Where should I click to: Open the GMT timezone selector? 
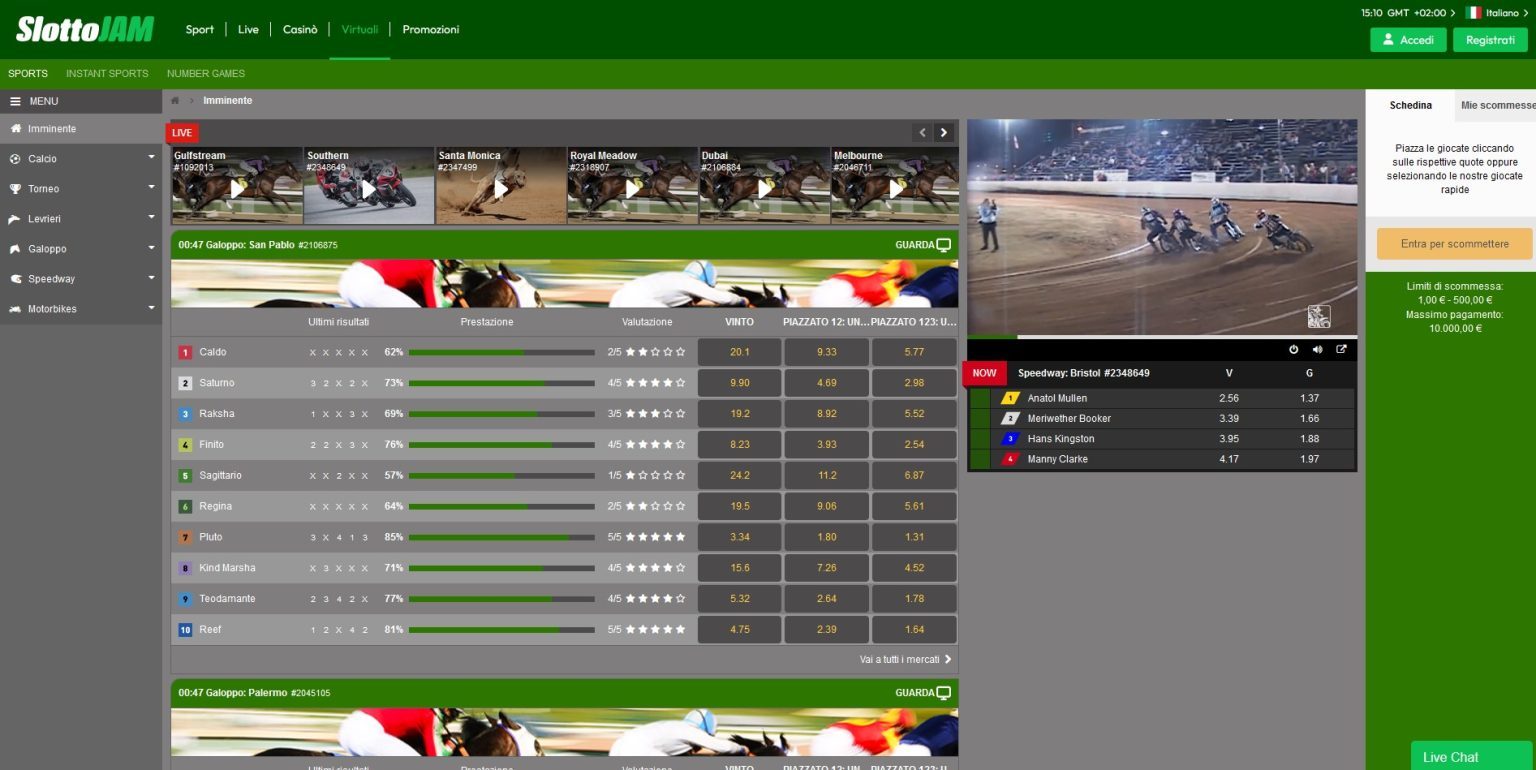click(x=1408, y=13)
